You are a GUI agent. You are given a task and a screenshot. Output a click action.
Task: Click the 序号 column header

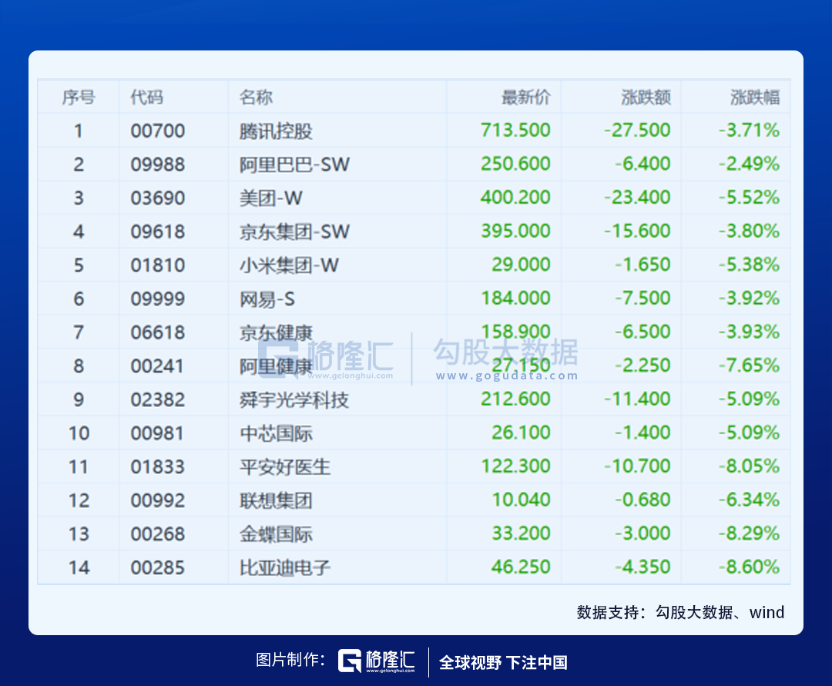(x=79, y=97)
